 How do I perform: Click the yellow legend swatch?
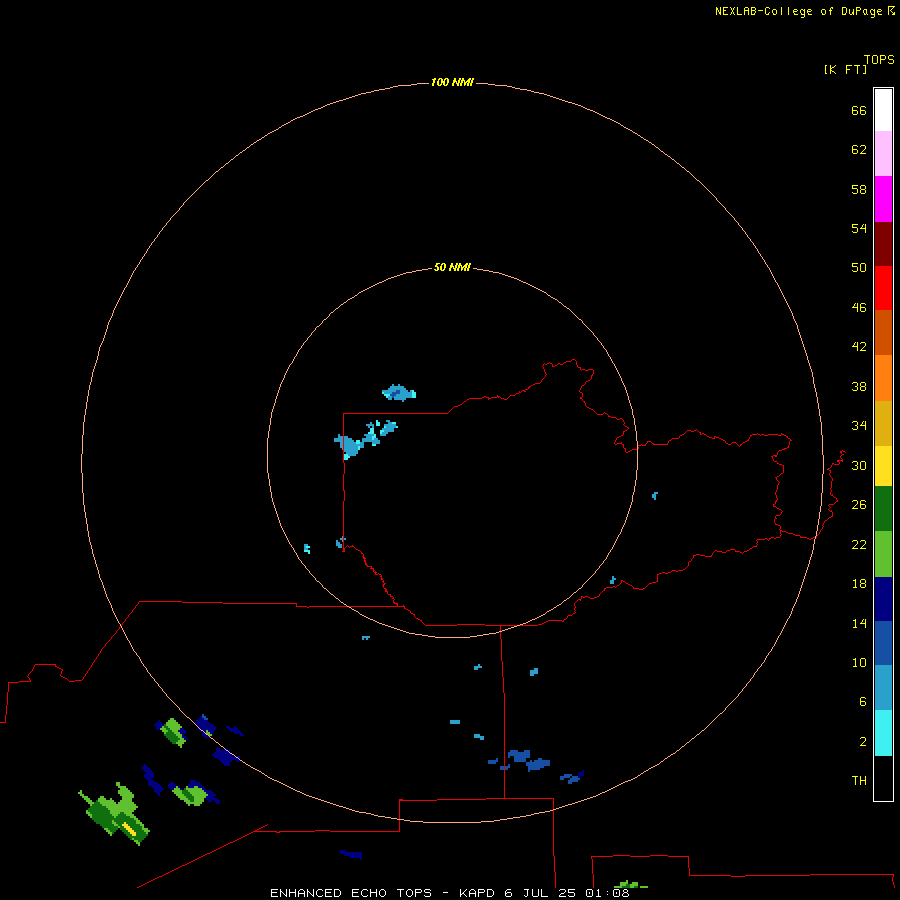883,466
